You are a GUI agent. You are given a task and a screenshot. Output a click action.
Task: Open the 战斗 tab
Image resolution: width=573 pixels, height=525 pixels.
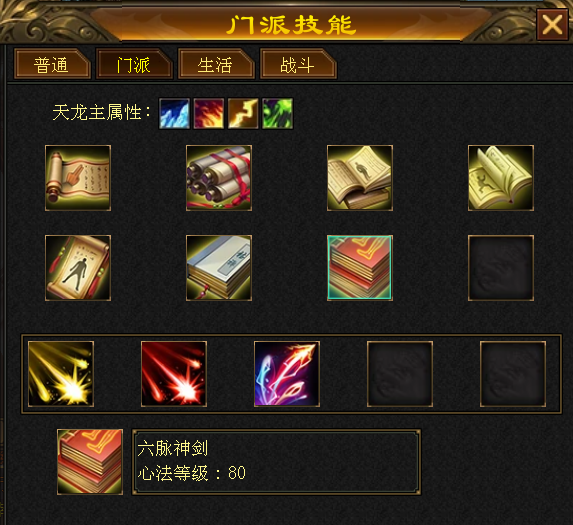298,64
